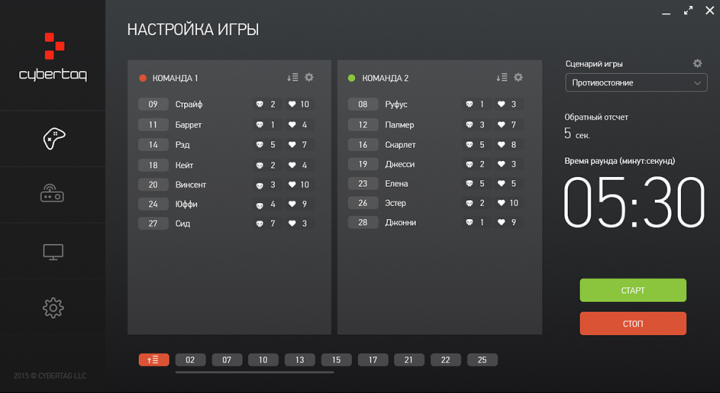Click heart health value for Рэд

point(299,145)
